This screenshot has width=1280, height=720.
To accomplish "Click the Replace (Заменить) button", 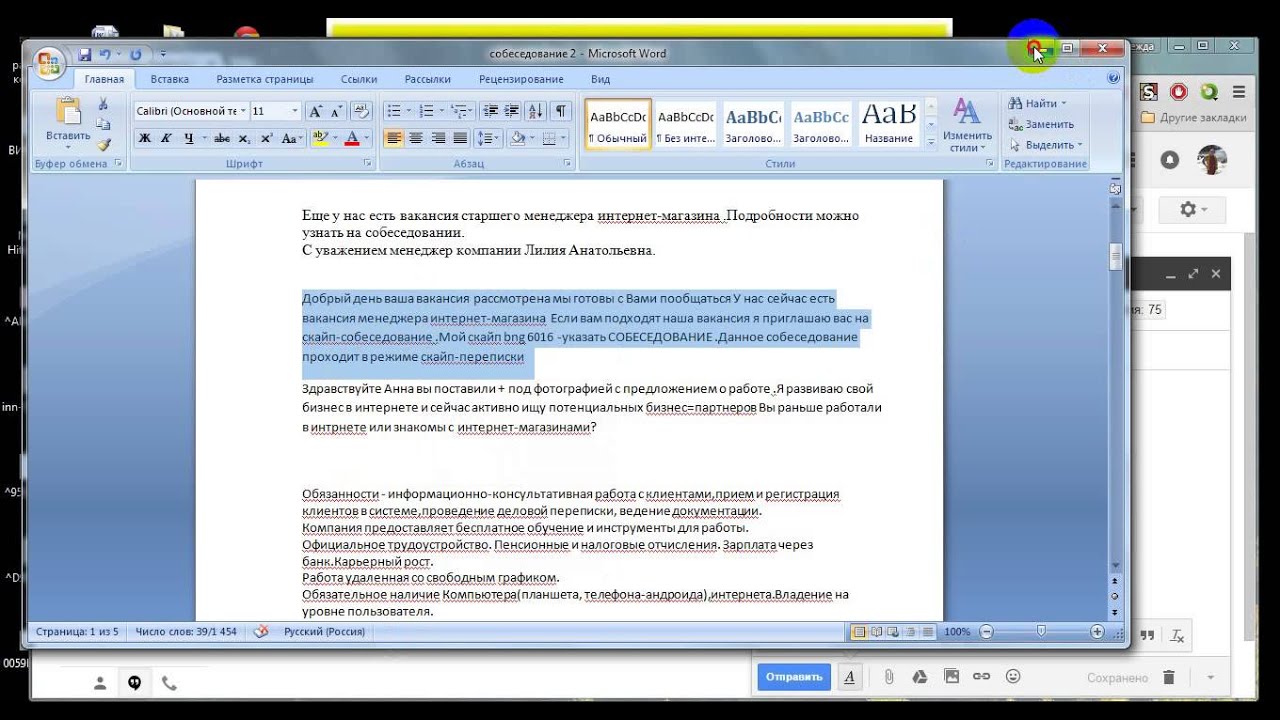I will (1041, 124).
